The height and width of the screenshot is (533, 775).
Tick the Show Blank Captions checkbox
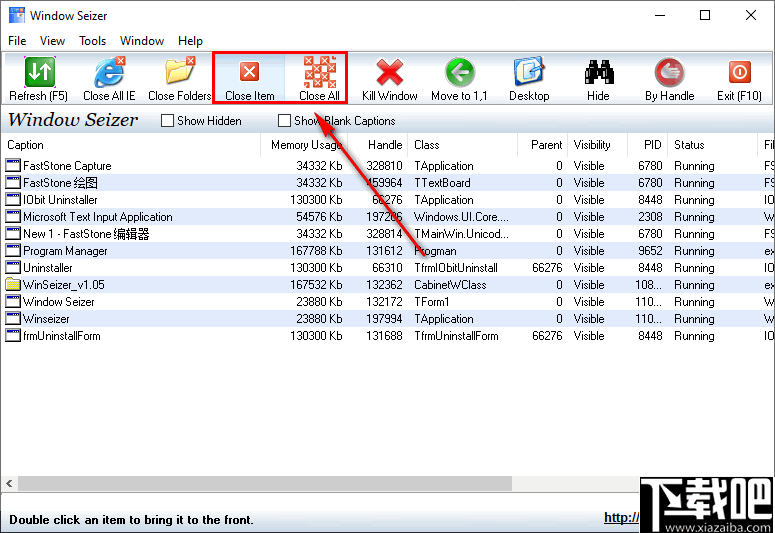pos(284,121)
